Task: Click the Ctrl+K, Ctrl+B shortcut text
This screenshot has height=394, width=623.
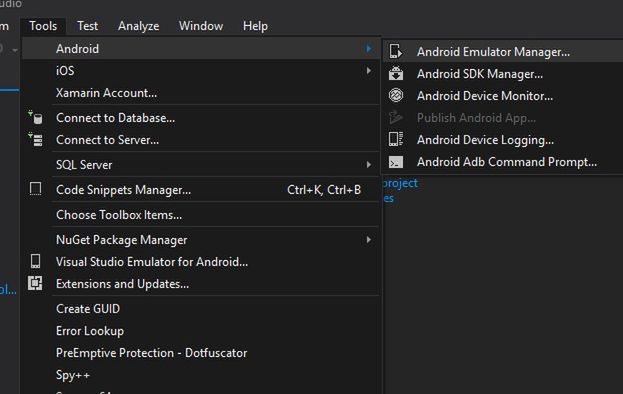Action: (x=324, y=189)
